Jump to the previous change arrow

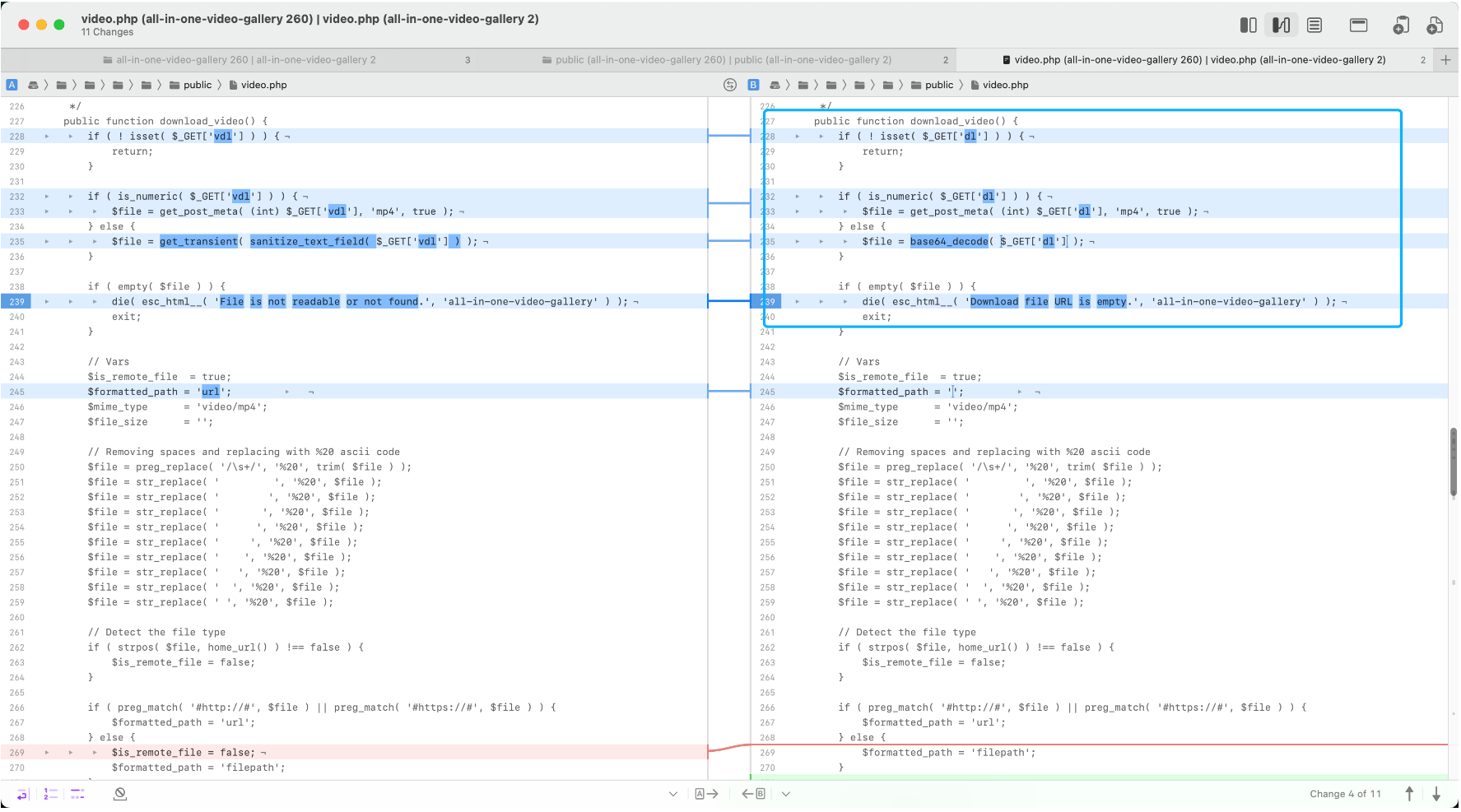[1409, 794]
